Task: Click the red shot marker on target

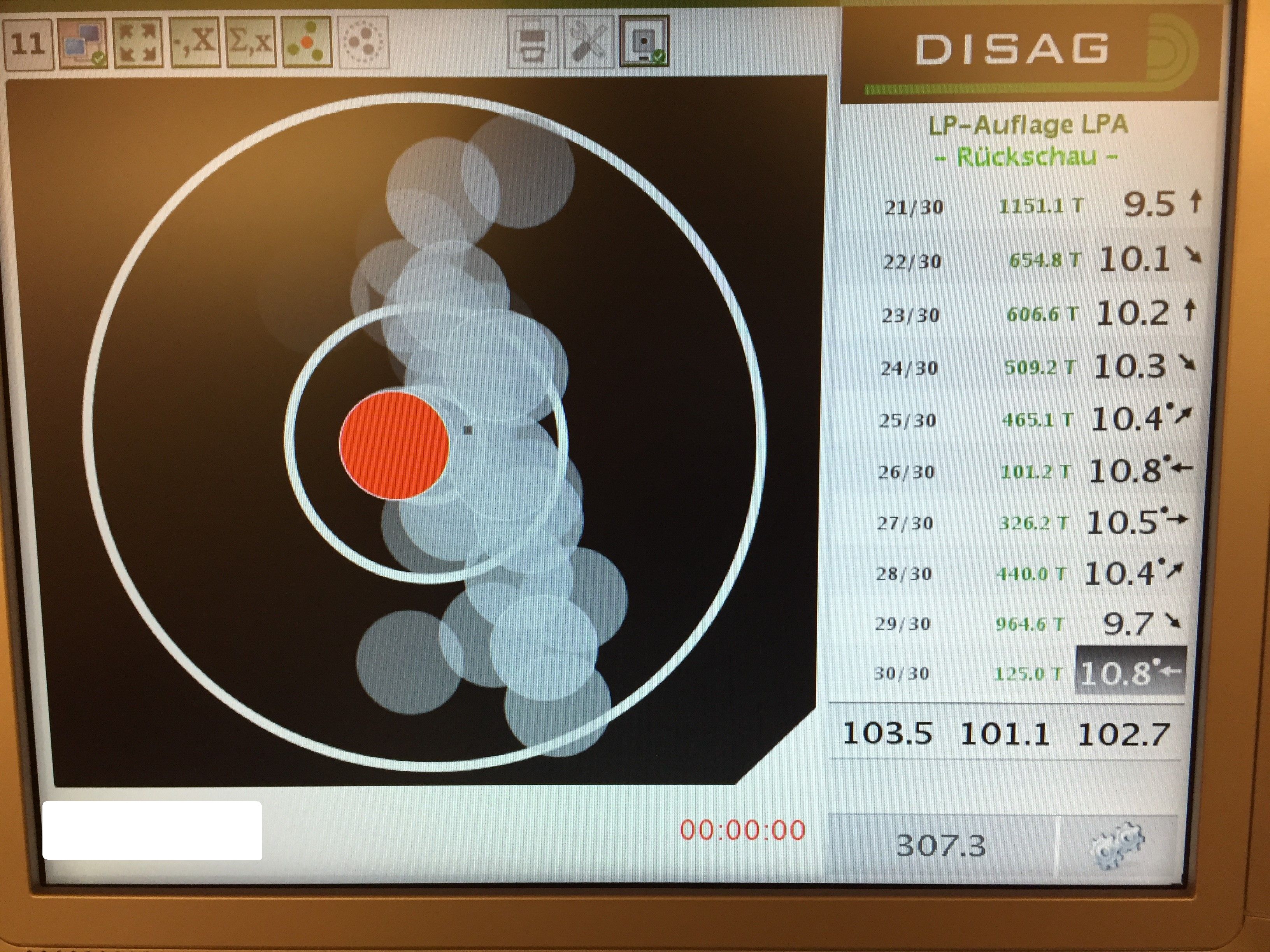Action: point(394,445)
